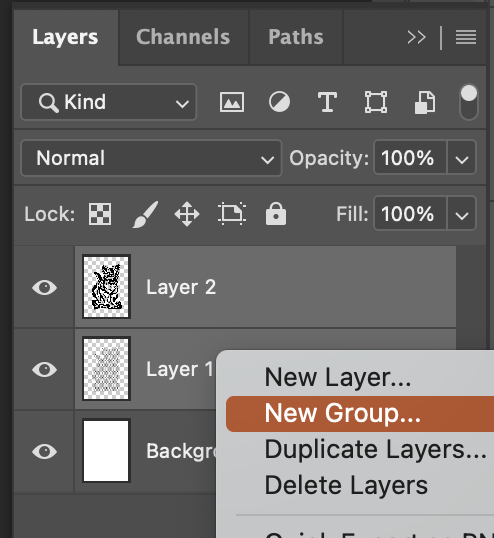Viewport: 494px width, 538px height.
Task: Filter for shape layers icon
Action: coord(376,102)
